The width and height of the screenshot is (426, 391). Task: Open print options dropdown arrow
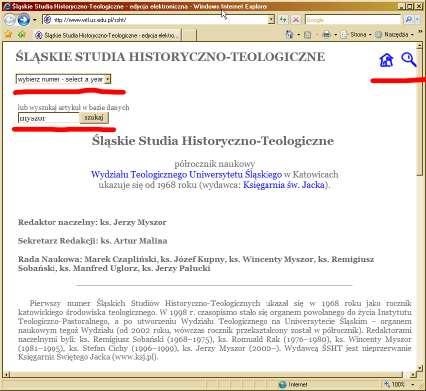coord(335,35)
